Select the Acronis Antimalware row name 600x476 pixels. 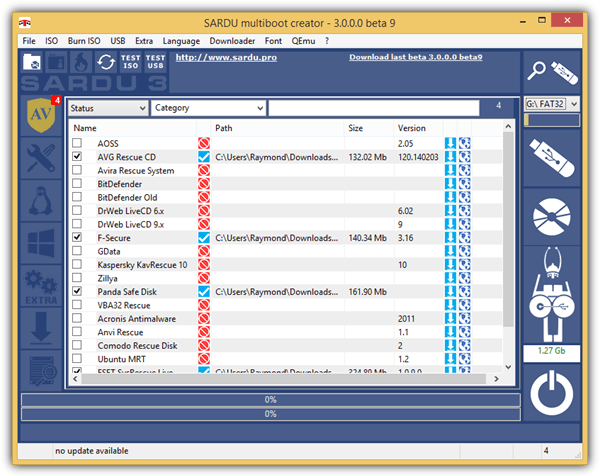click(x=137, y=319)
